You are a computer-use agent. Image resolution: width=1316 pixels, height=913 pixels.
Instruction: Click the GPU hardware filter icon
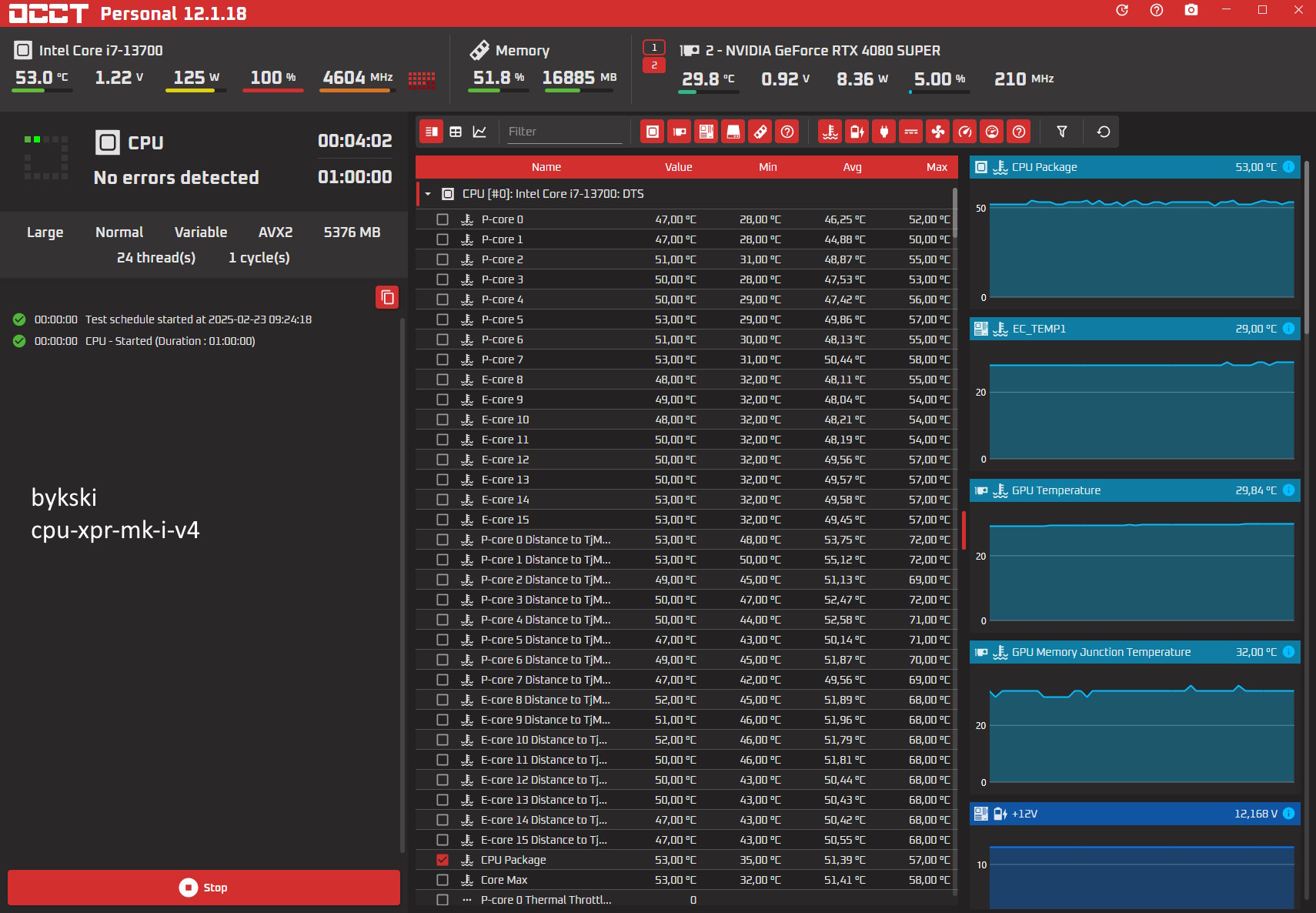pos(680,132)
